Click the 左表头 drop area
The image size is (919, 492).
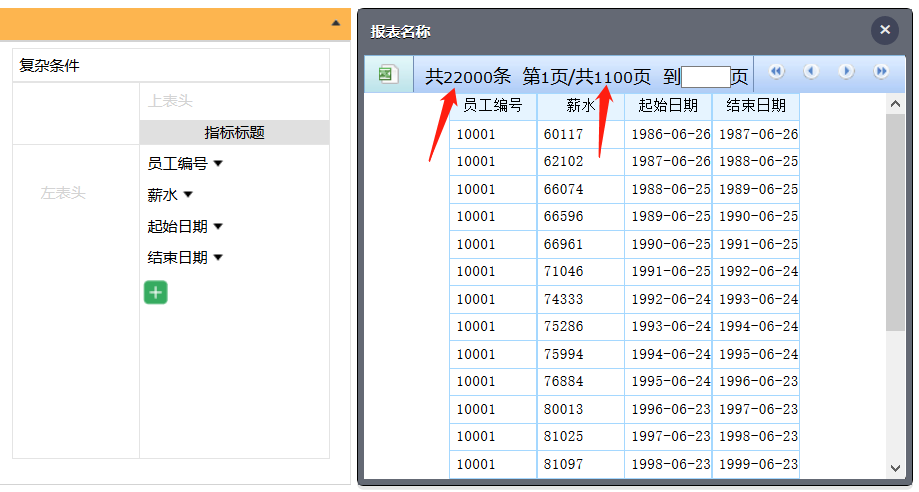point(76,301)
